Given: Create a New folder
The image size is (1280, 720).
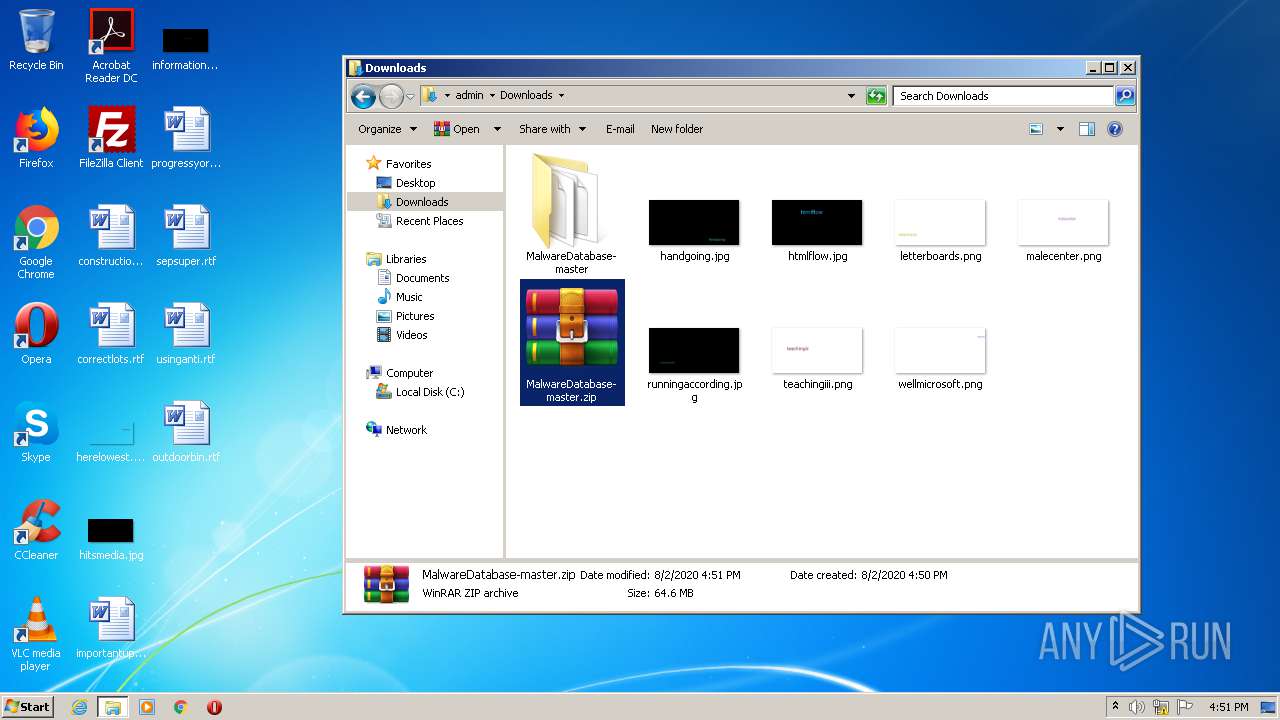Looking at the screenshot, I should pyautogui.click(x=677, y=129).
